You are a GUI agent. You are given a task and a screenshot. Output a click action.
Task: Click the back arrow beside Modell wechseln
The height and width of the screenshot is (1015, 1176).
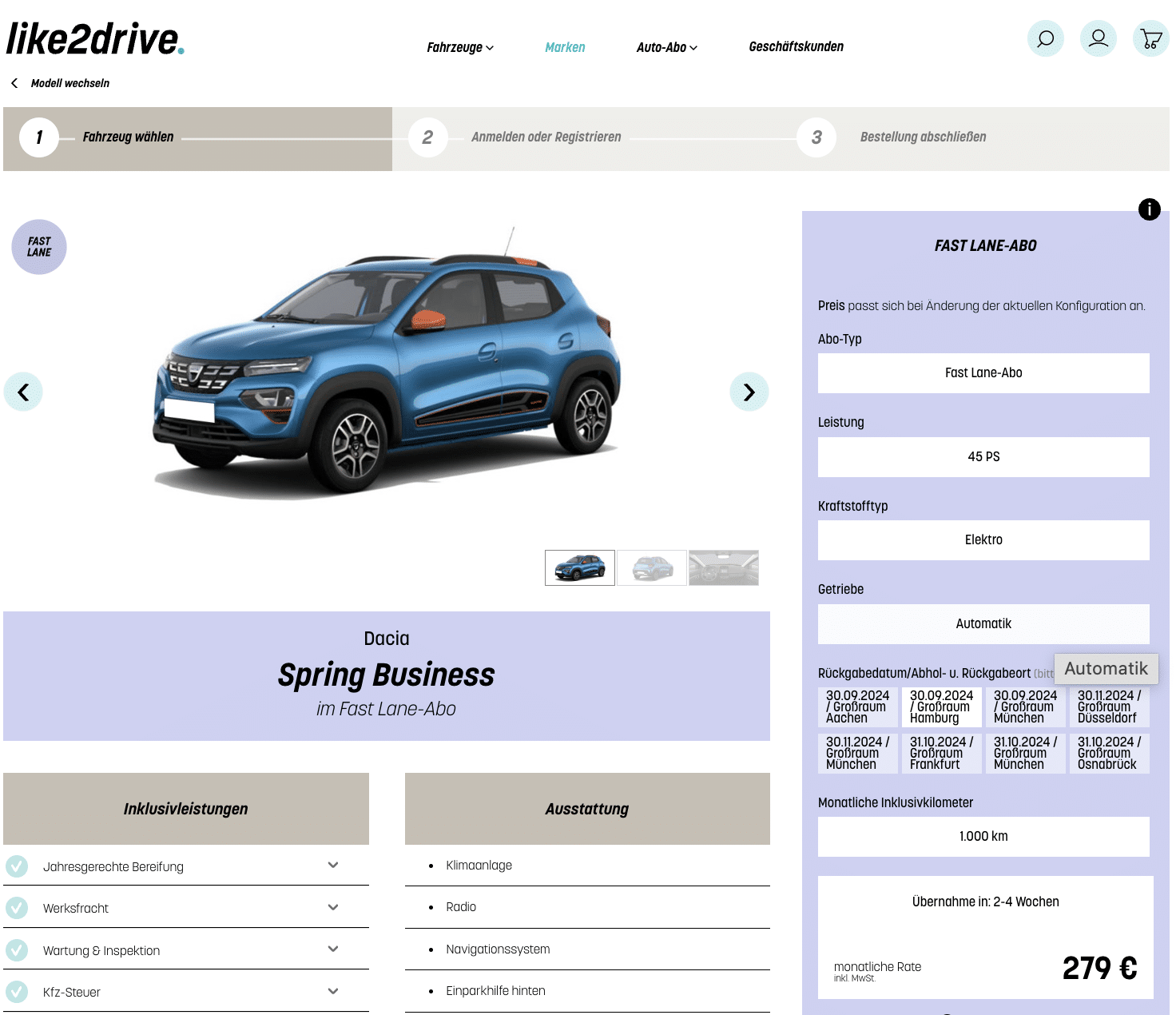pyautogui.click(x=14, y=83)
